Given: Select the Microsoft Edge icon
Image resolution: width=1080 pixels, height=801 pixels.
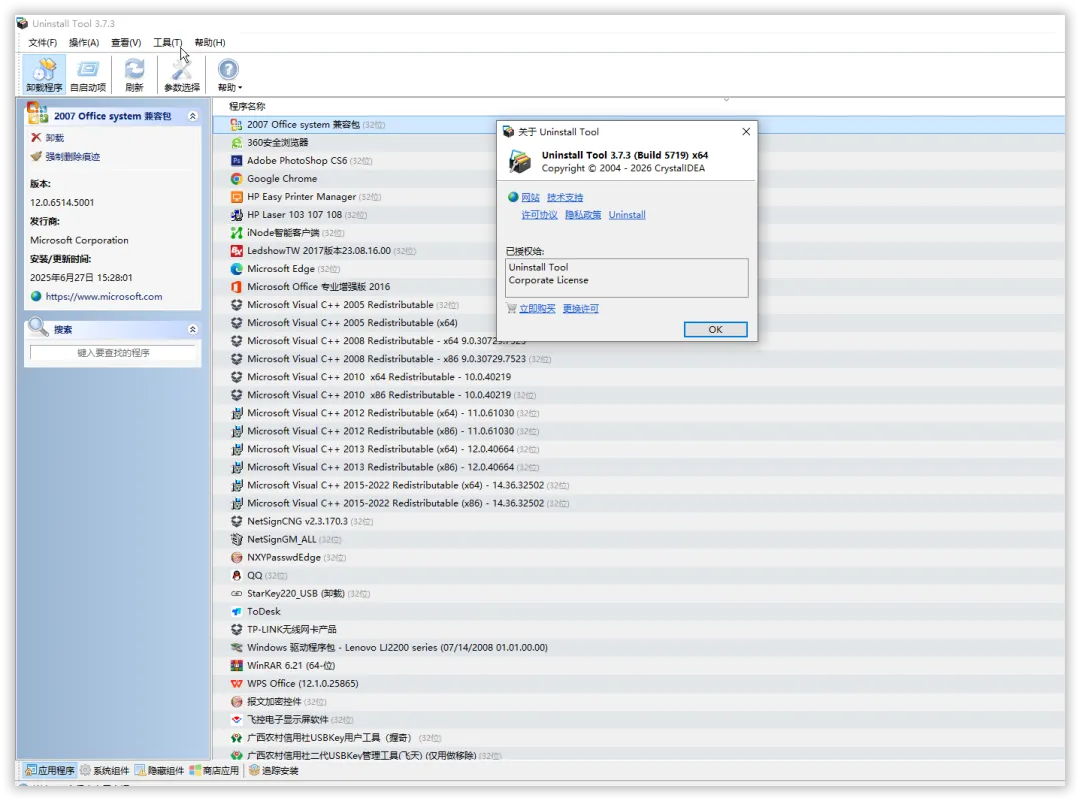Looking at the screenshot, I should [236, 269].
